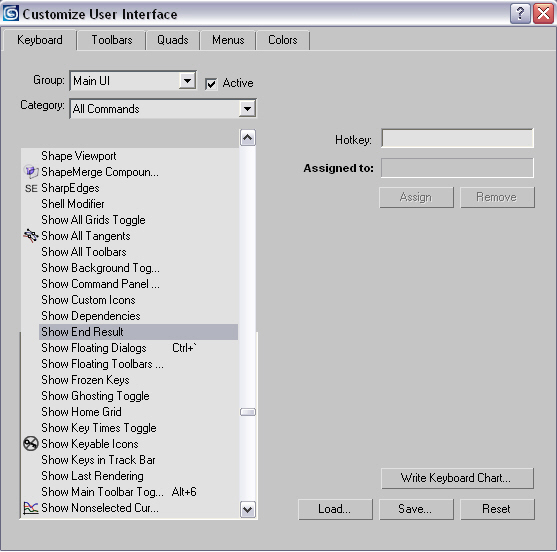The width and height of the screenshot is (557, 552).
Task: Select Show Background Tog... entry
Action: pos(101,268)
